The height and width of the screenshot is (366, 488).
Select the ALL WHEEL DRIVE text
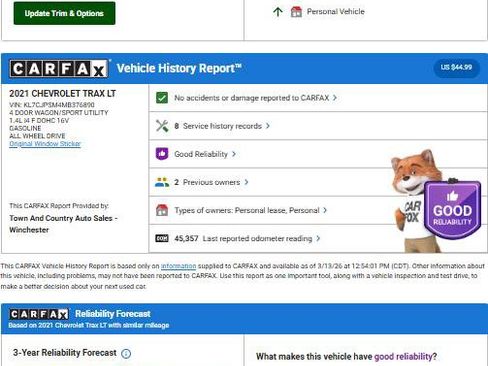click(x=37, y=136)
